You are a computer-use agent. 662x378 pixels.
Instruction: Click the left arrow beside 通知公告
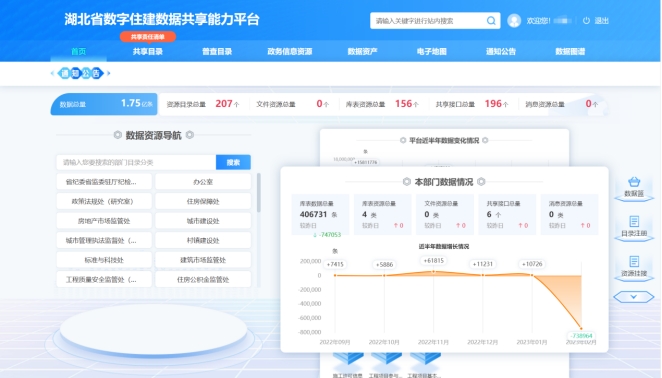coord(52,73)
